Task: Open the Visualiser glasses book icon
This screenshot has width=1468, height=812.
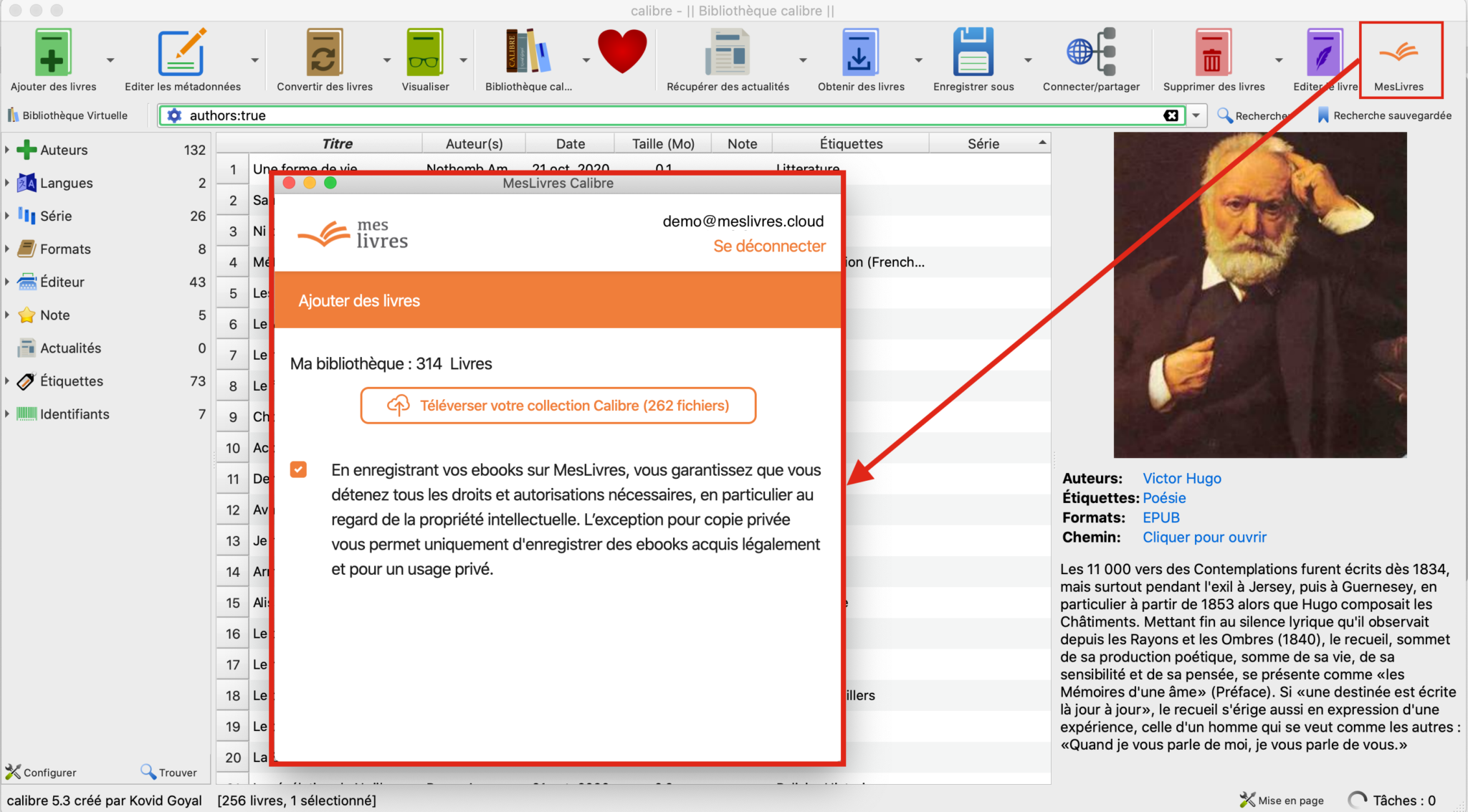Action: tap(425, 52)
